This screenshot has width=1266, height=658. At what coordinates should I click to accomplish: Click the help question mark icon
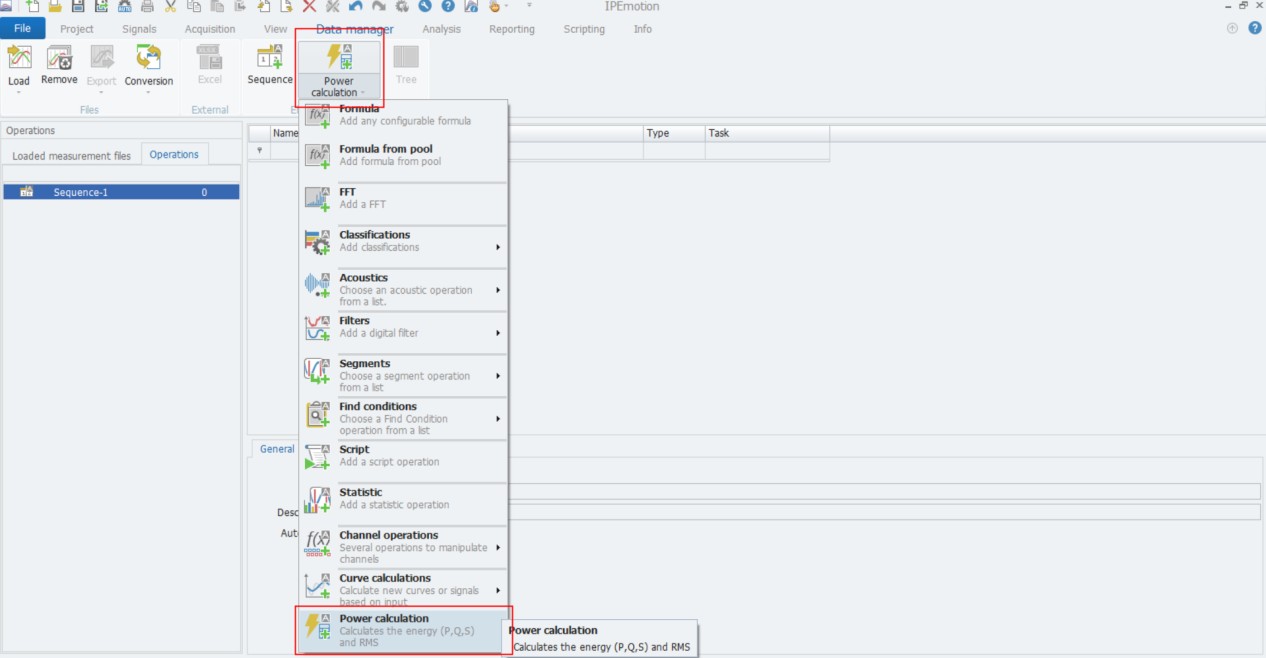(1255, 28)
